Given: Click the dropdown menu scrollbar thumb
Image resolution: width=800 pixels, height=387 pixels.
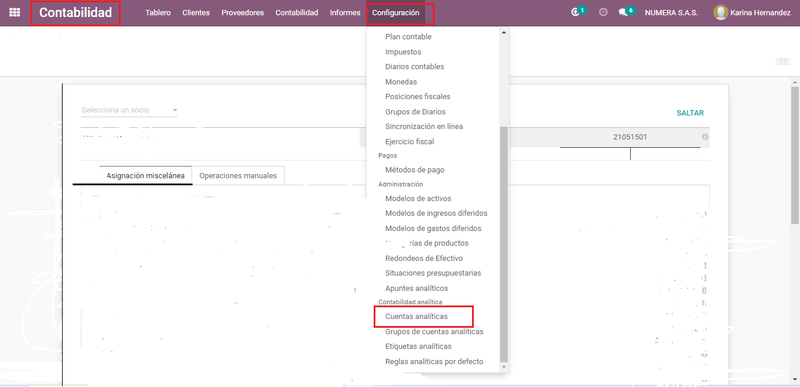Looking at the screenshot, I should (504, 244).
